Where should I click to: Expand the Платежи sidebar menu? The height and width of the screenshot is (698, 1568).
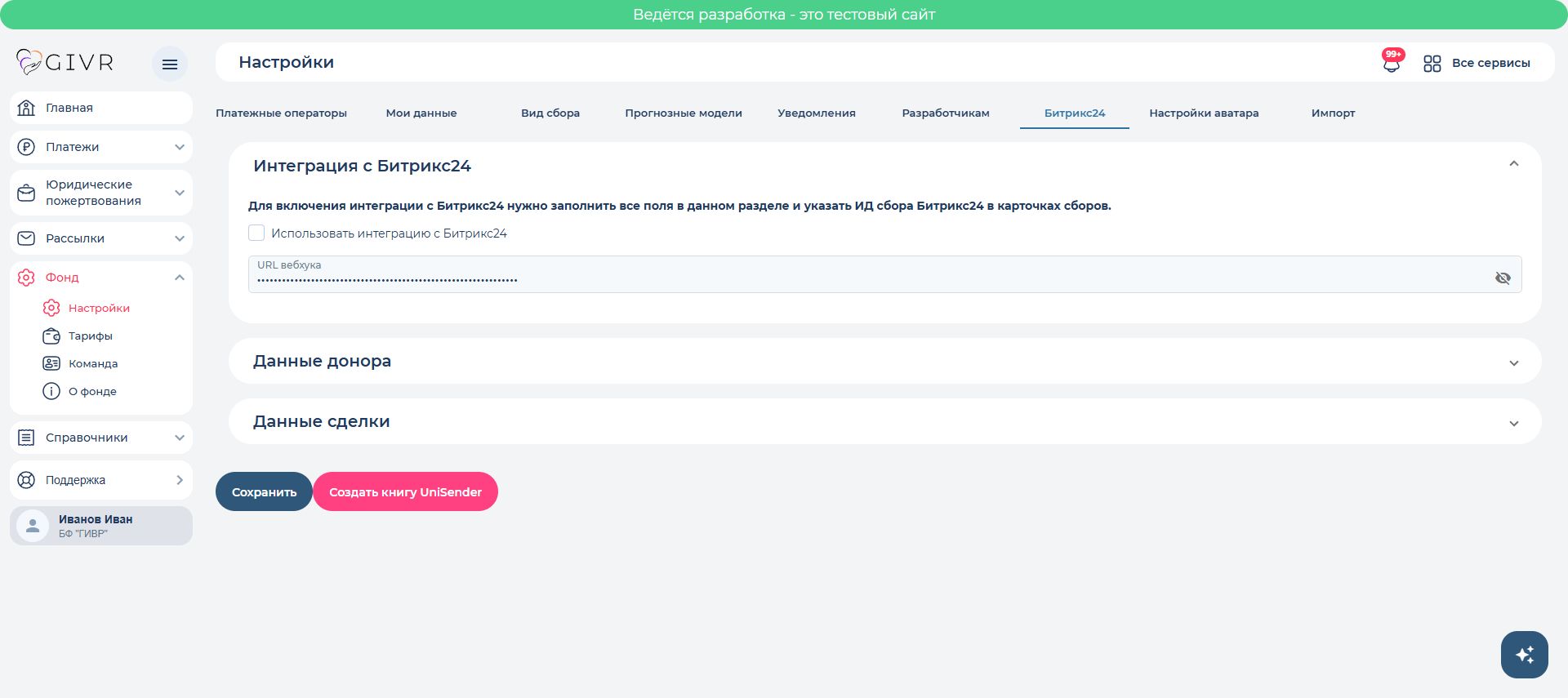pyautogui.click(x=101, y=147)
